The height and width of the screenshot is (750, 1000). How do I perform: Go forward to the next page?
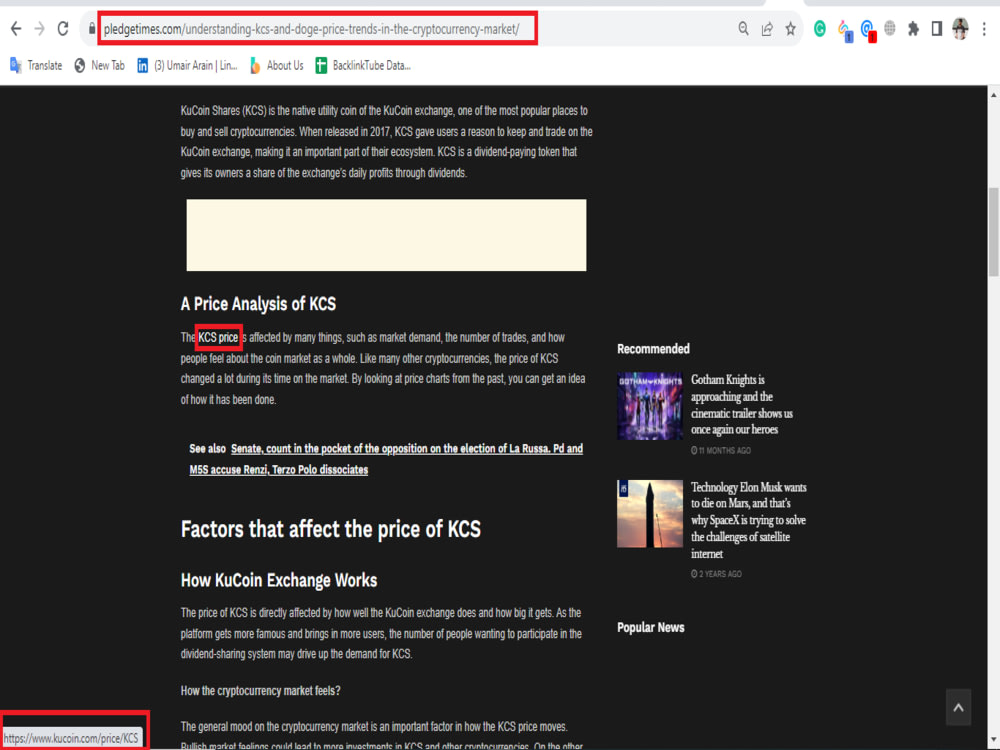[x=40, y=29]
